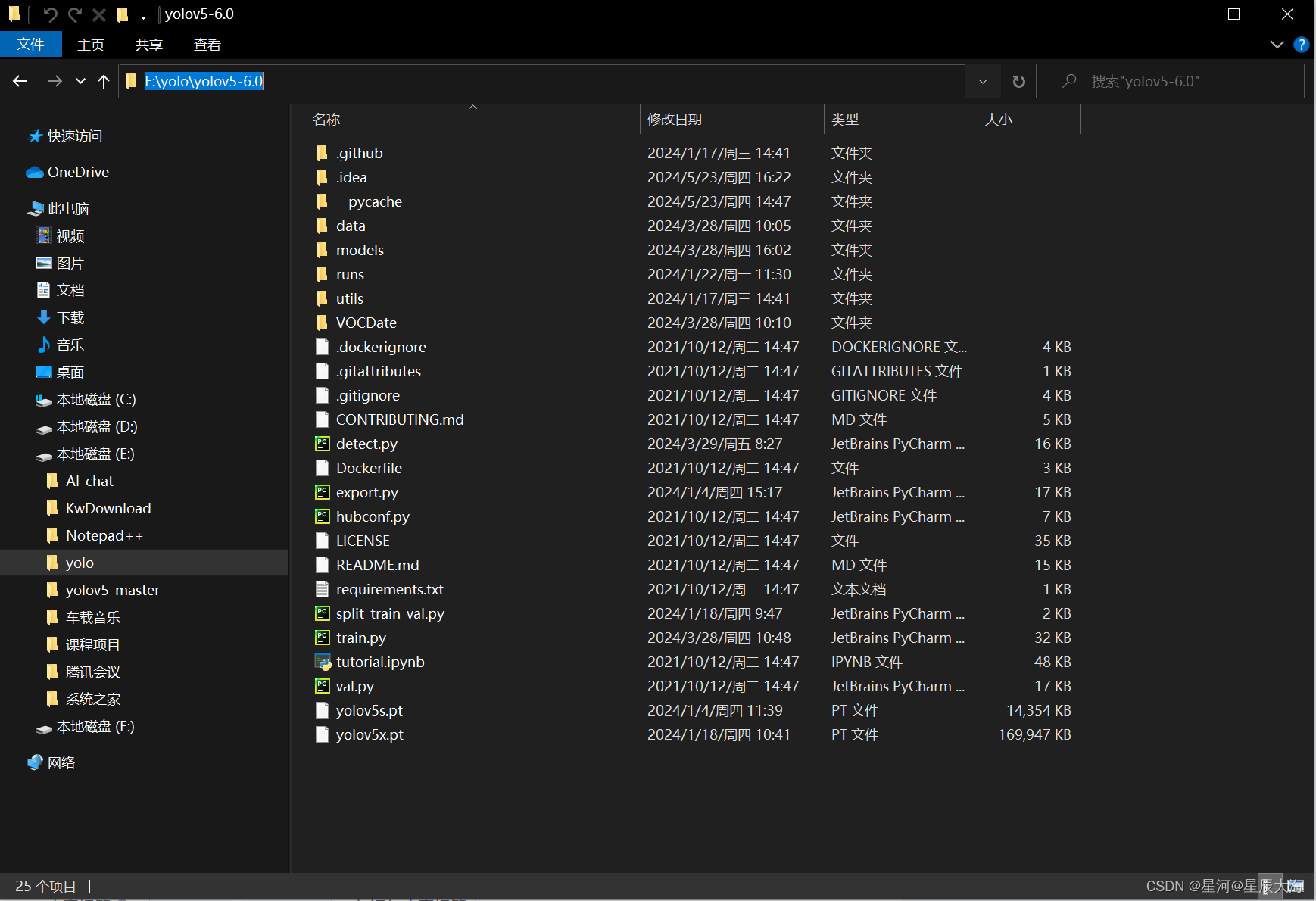Click the undo icon in title bar

pos(50,14)
